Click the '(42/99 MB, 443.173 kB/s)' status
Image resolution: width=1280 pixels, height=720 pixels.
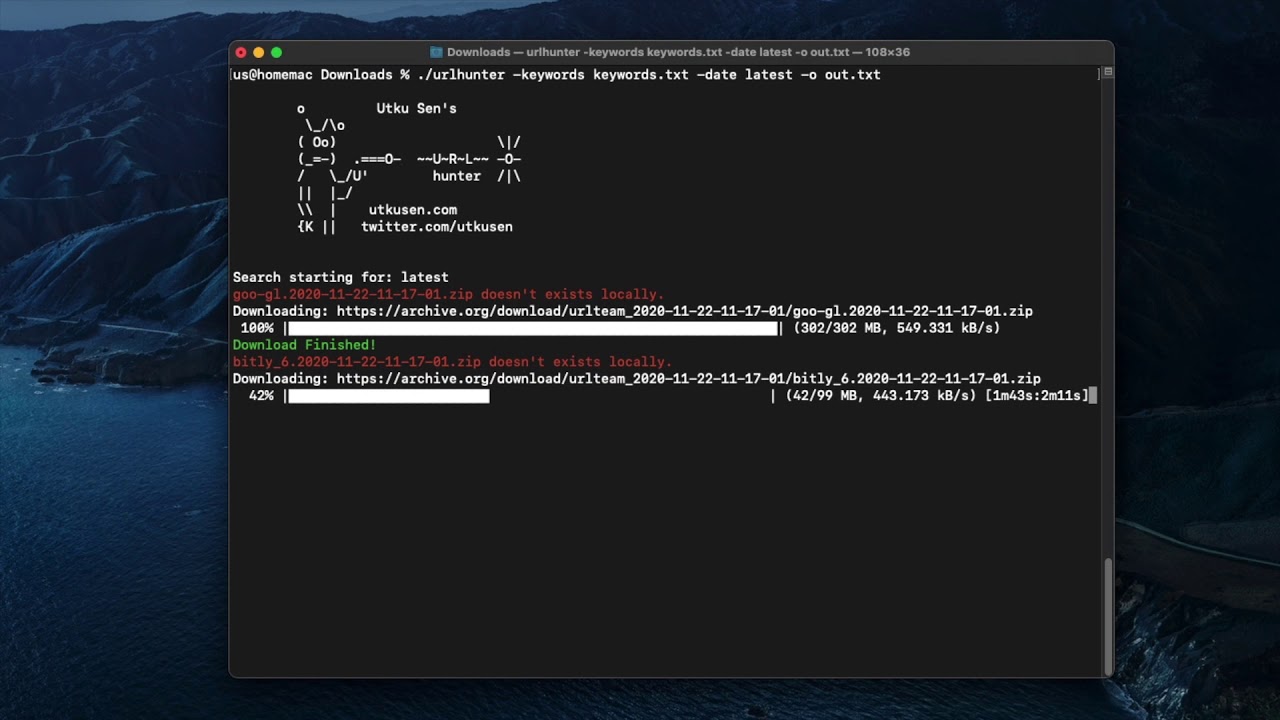tap(881, 396)
